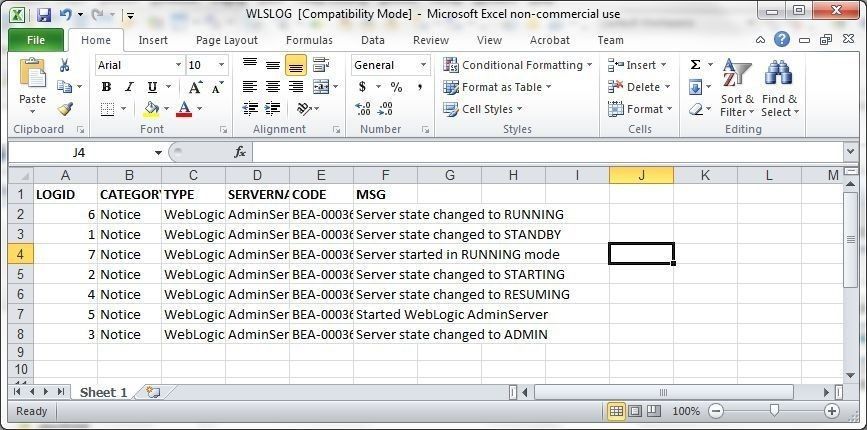Open Excel Help question mark
867x430 pixels.
pos(781,39)
